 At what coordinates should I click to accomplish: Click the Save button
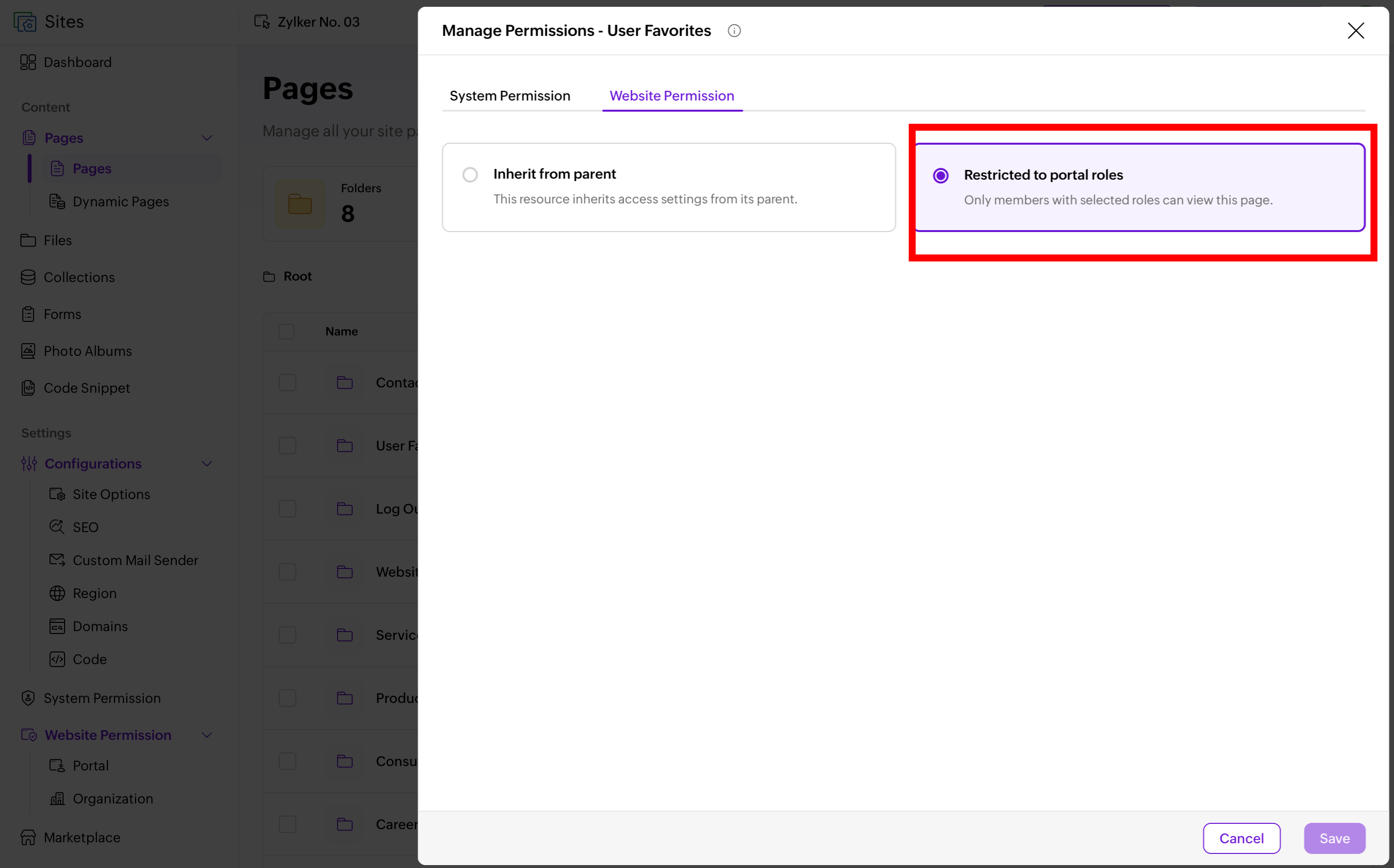(1334, 838)
